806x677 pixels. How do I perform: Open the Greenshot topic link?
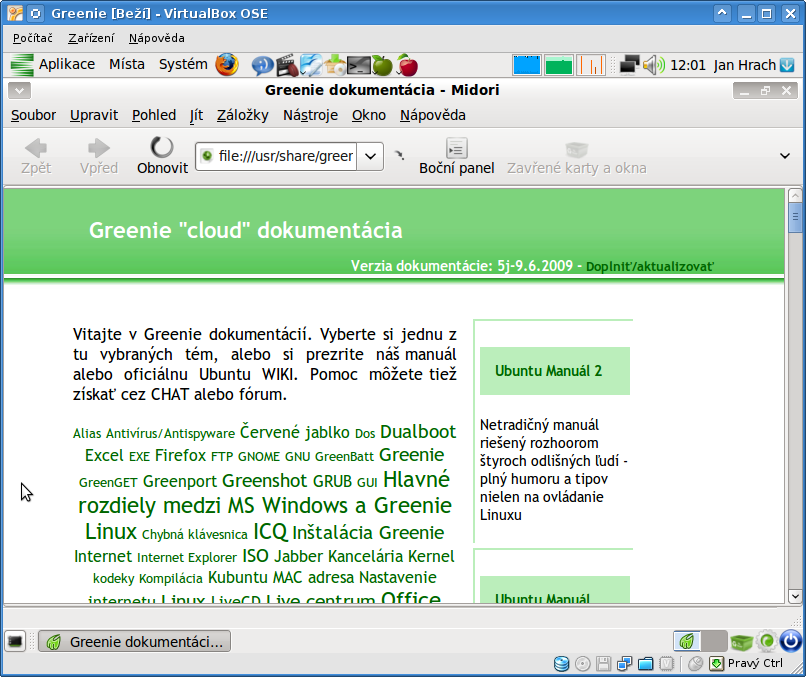pyautogui.click(x=264, y=481)
